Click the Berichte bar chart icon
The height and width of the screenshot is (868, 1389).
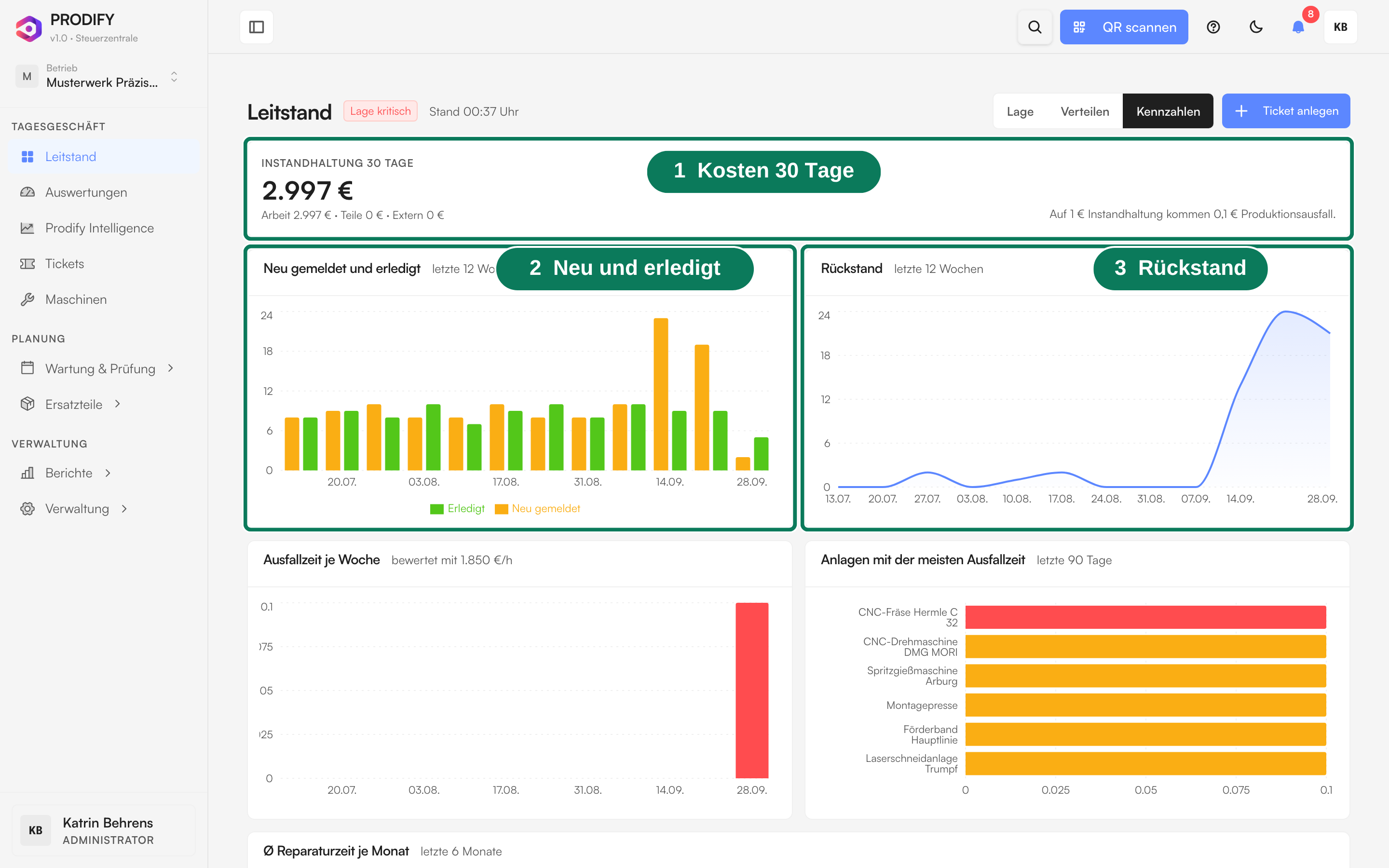pos(27,473)
